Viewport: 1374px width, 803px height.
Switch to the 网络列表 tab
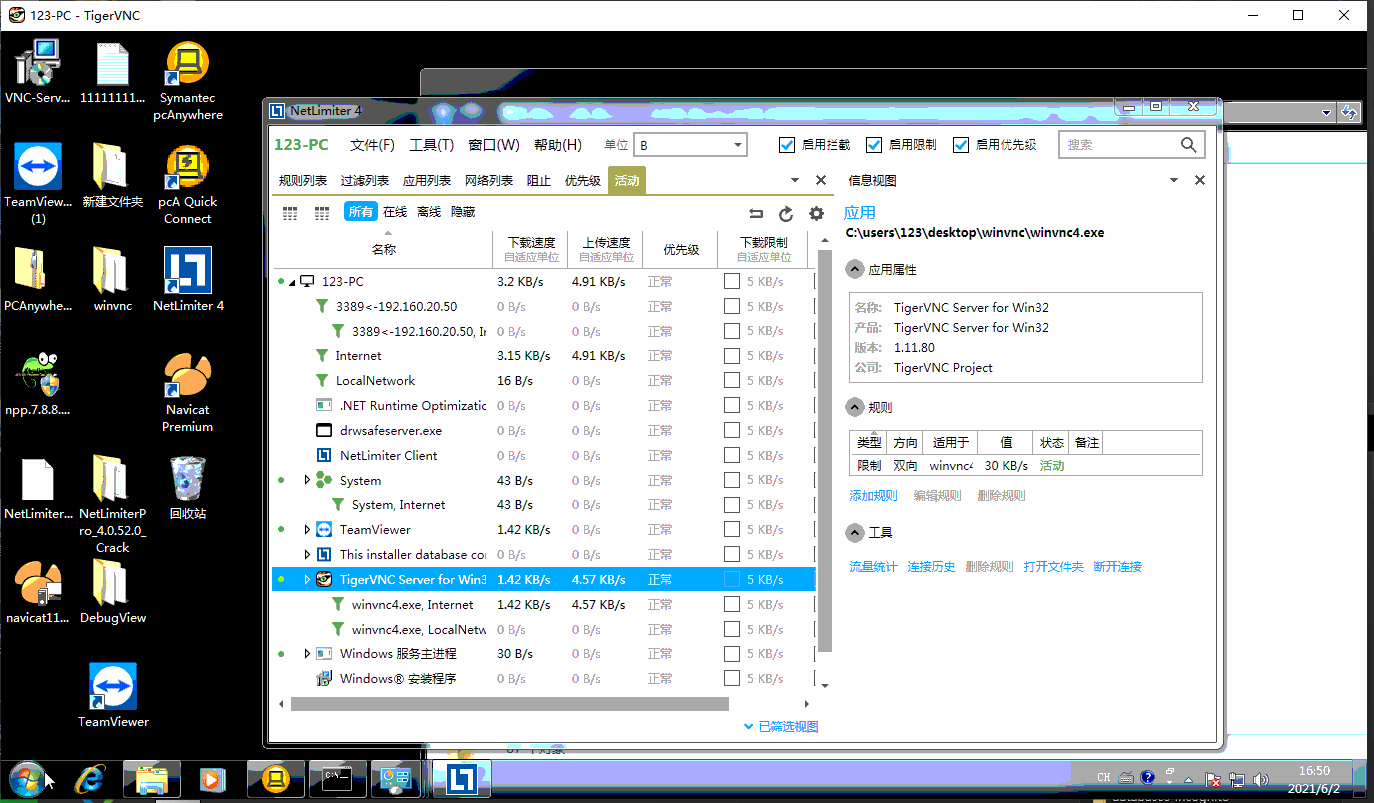(489, 181)
